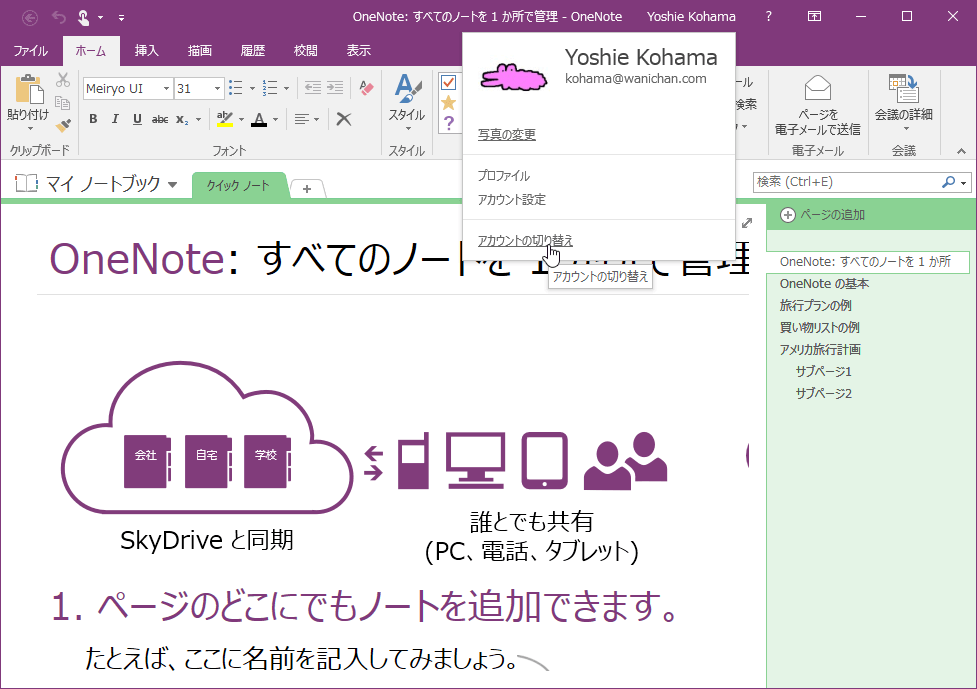Click プロファイル in account menu
Image resolution: width=977 pixels, height=689 pixels.
[x=503, y=176]
